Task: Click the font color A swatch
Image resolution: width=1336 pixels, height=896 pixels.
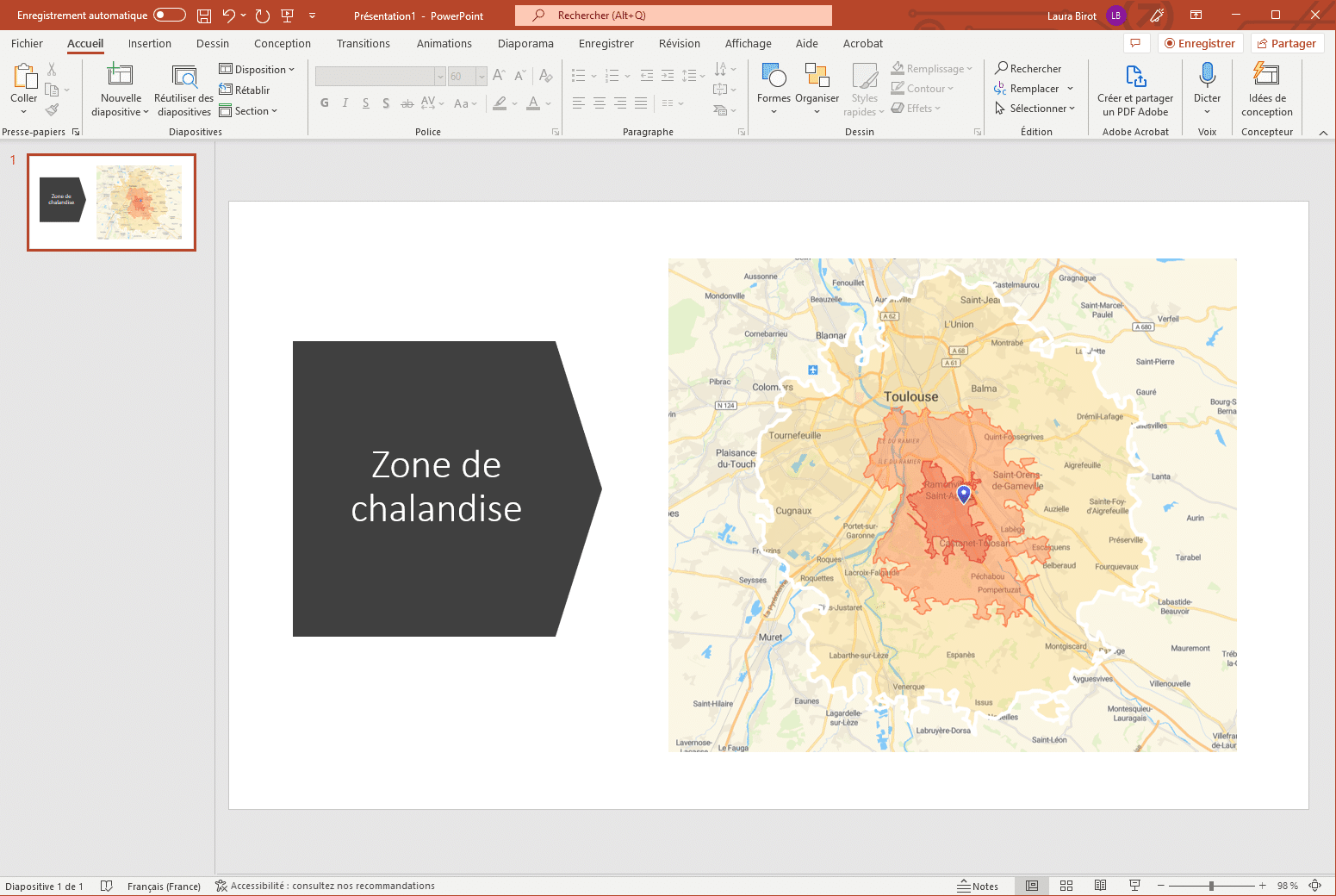Action: tap(533, 103)
